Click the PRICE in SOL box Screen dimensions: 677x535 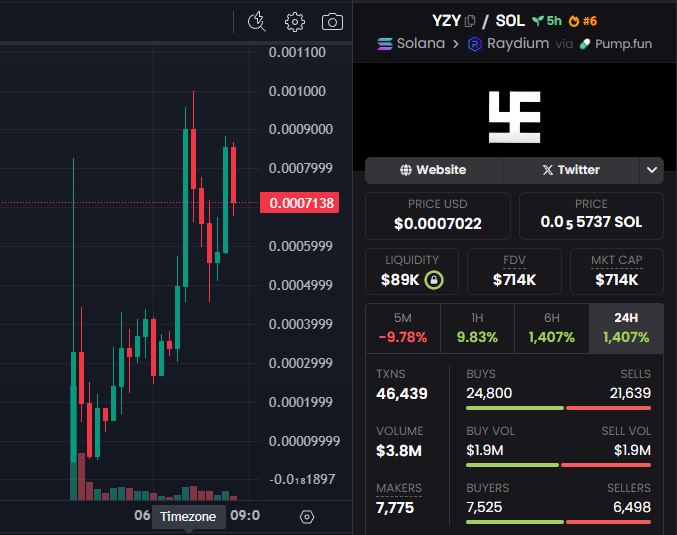point(591,216)
